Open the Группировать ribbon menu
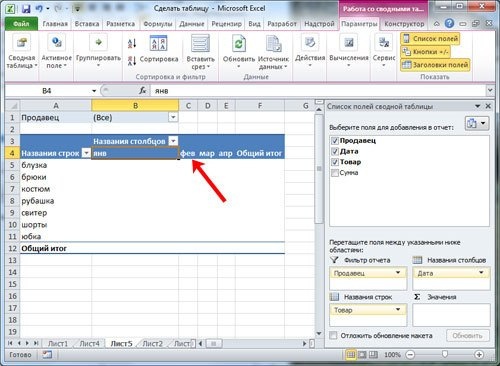 pyautogui.click(x=98, y=51)
